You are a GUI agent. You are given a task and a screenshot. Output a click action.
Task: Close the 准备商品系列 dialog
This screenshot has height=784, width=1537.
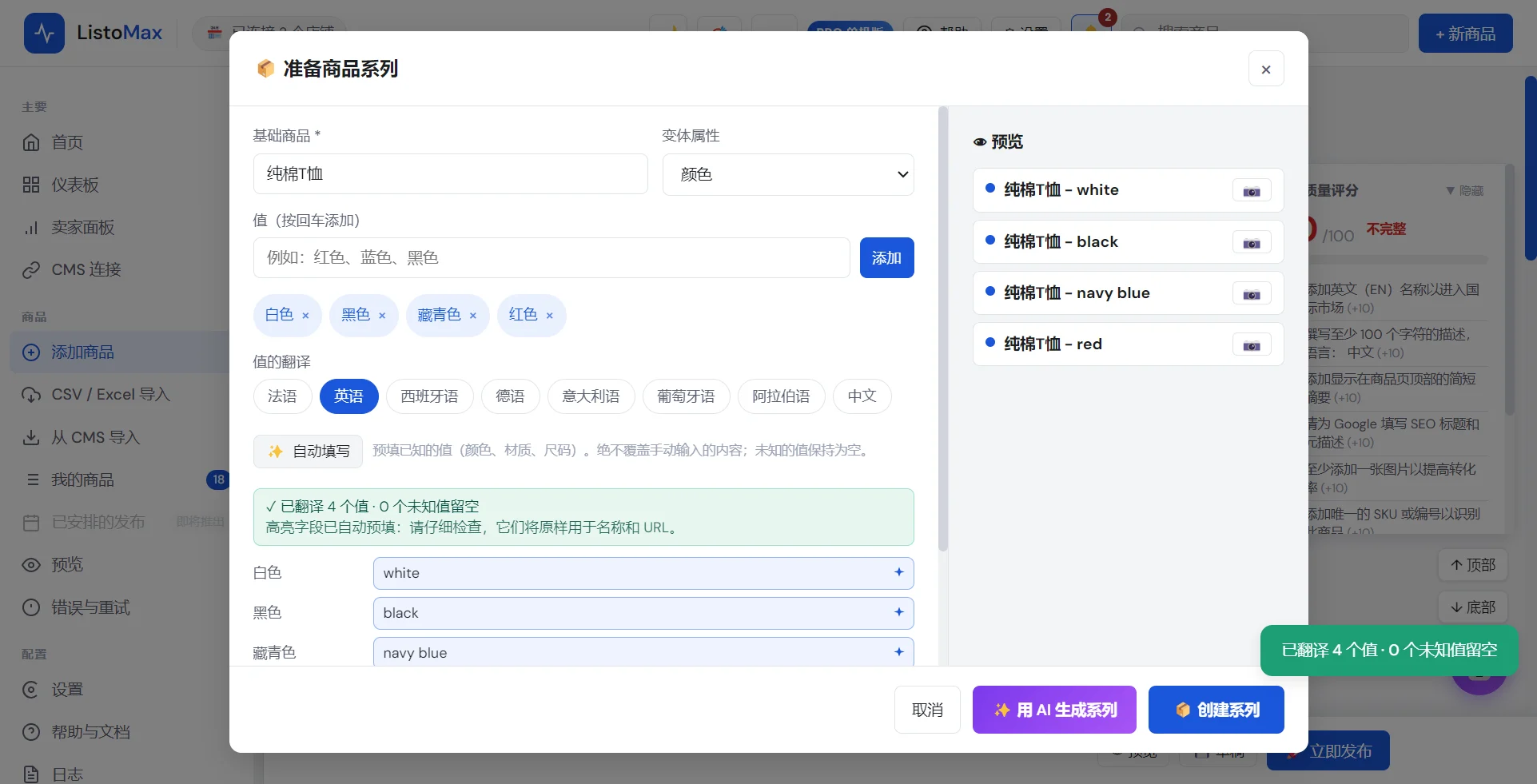click(1266, 70)
